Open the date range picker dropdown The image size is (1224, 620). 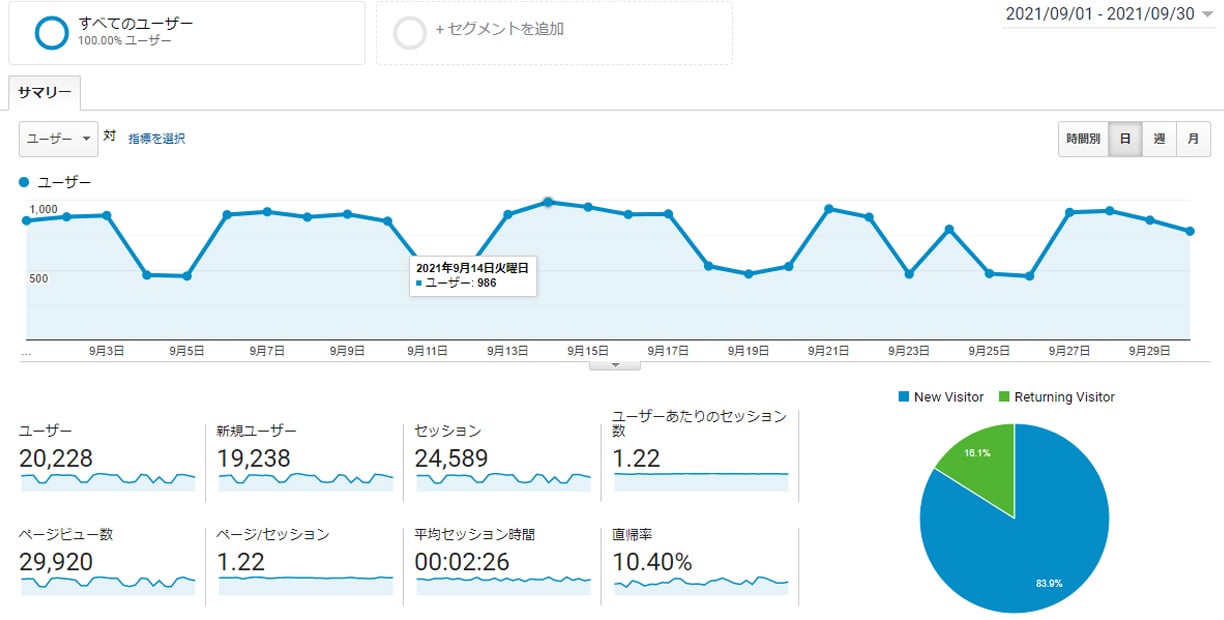(1112, 15)
